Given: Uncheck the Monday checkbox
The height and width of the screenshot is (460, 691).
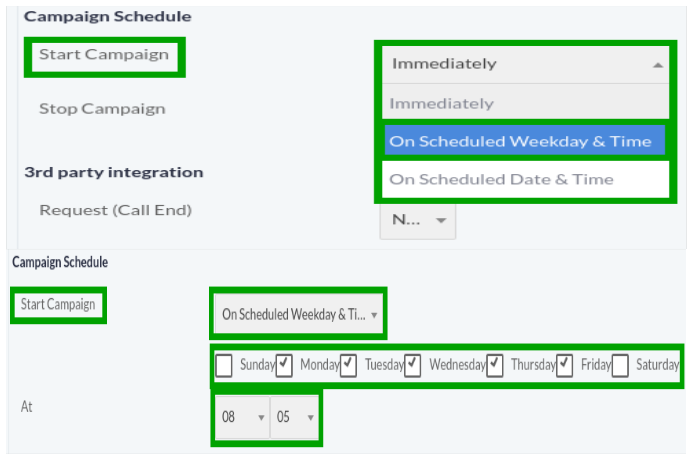Looking at the screenshot, I should (x=285, y=365).
